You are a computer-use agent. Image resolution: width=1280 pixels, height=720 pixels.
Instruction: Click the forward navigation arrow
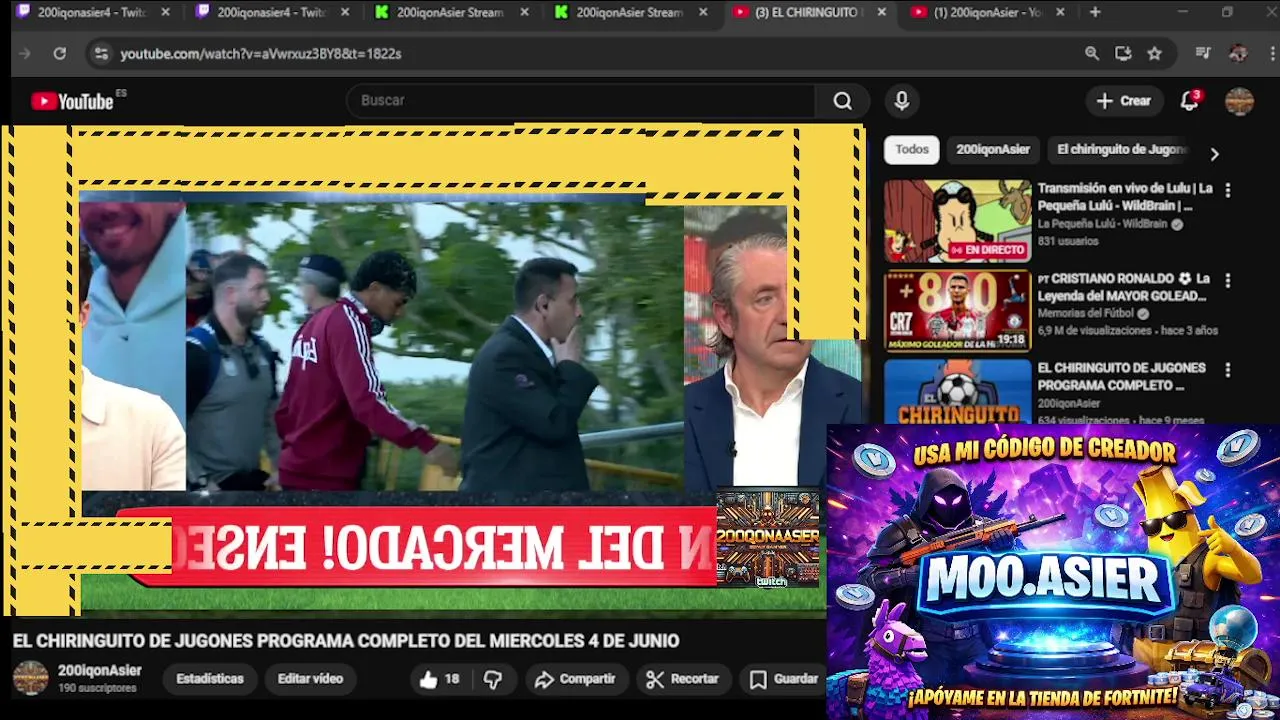tap(25, 54)
